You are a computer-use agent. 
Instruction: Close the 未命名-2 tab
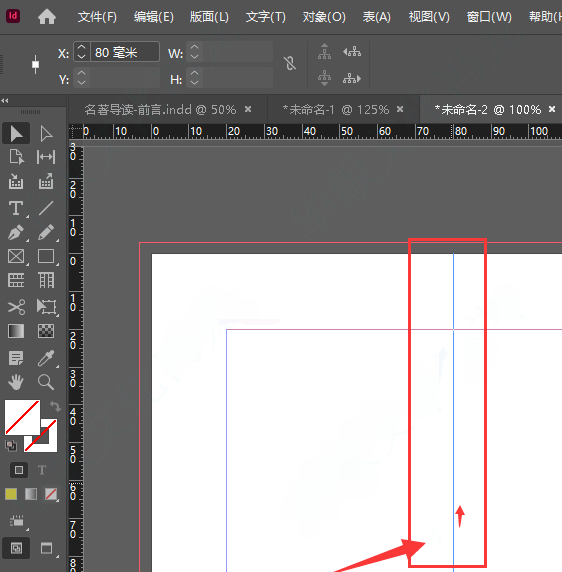pos(552,109)
